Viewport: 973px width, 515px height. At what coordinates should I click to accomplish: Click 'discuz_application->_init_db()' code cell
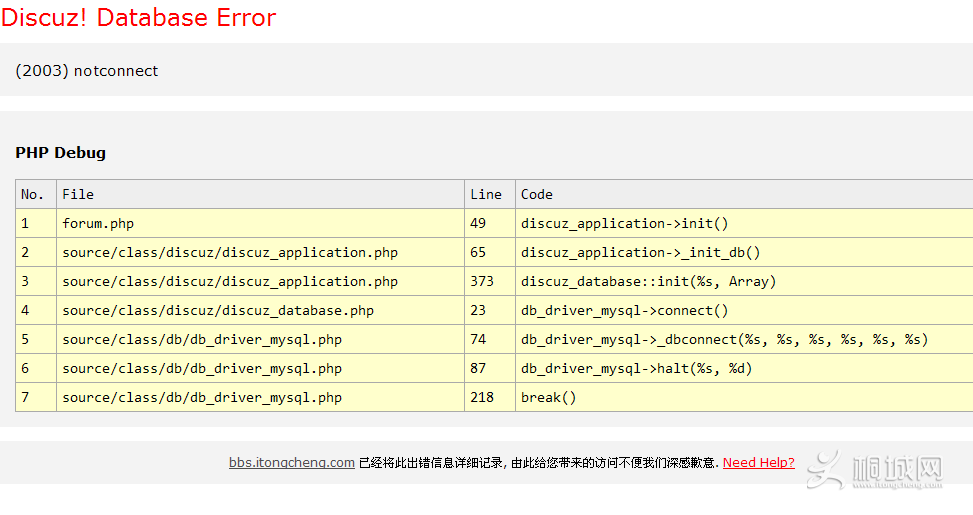pos(745,253)
